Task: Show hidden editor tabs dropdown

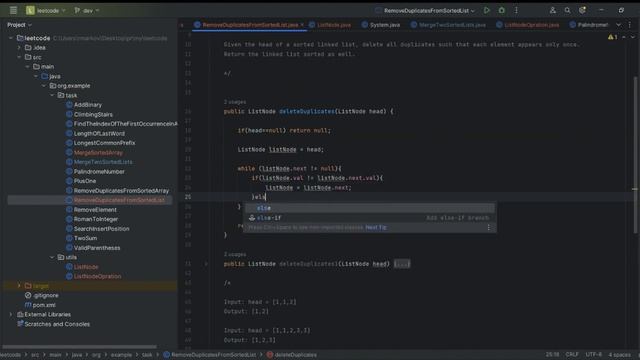Action: tap(618, 25)
